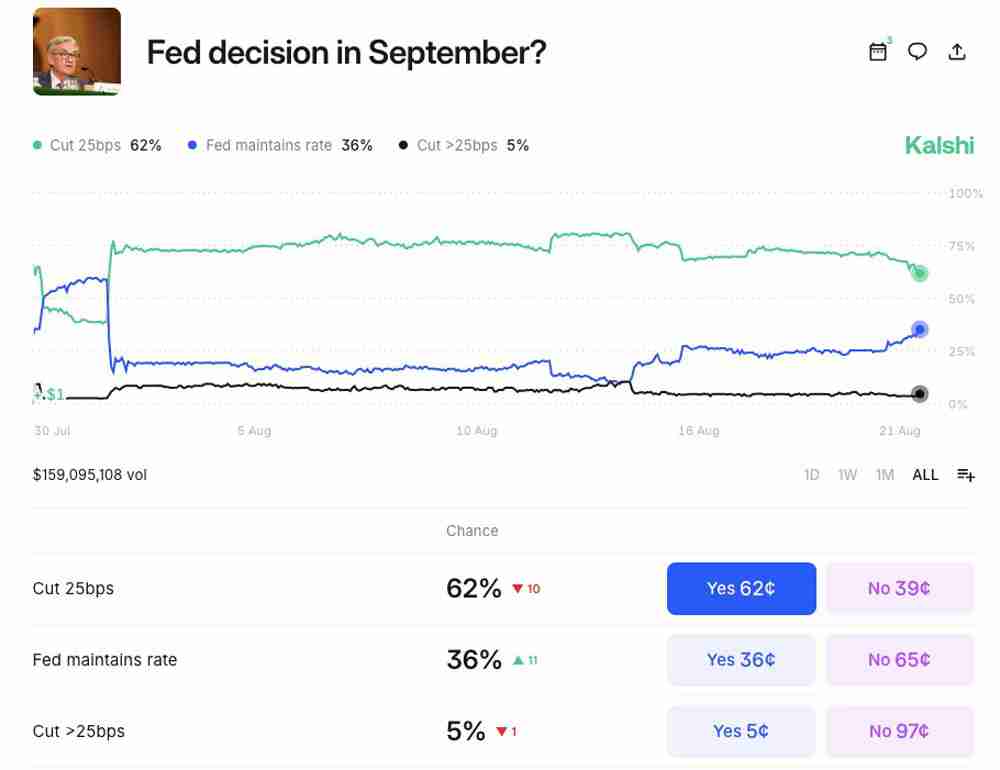
Task: Click No 65¢ for Fed maintains rate
Action: point(899,660)
